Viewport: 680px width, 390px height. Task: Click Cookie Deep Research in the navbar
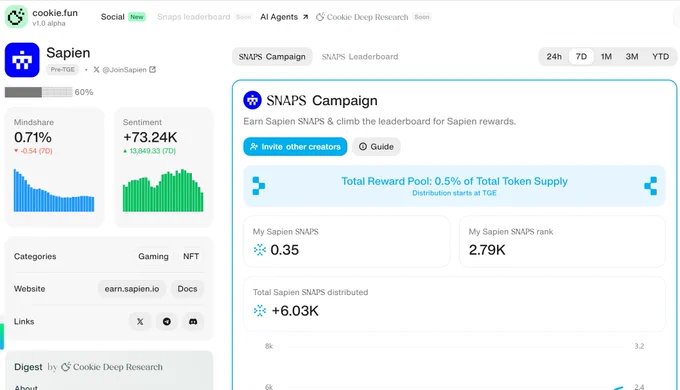[367, 17]
